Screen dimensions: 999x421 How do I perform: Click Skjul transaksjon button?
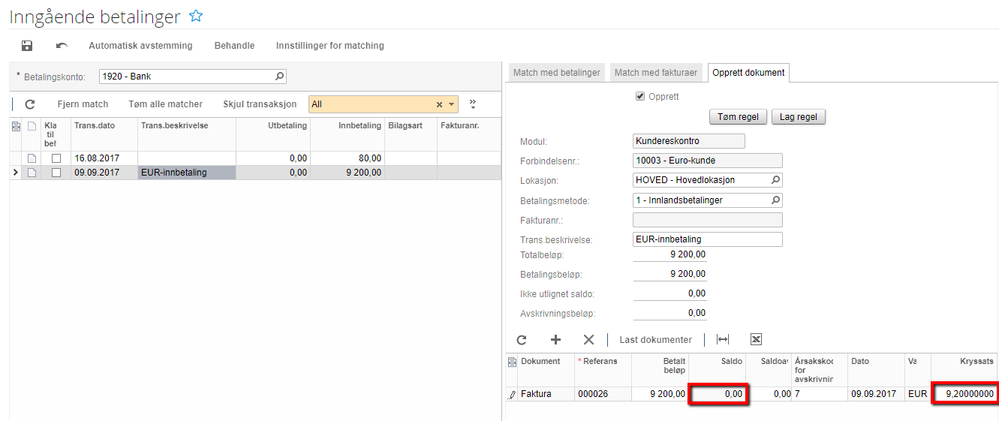[x=260, y=104]
